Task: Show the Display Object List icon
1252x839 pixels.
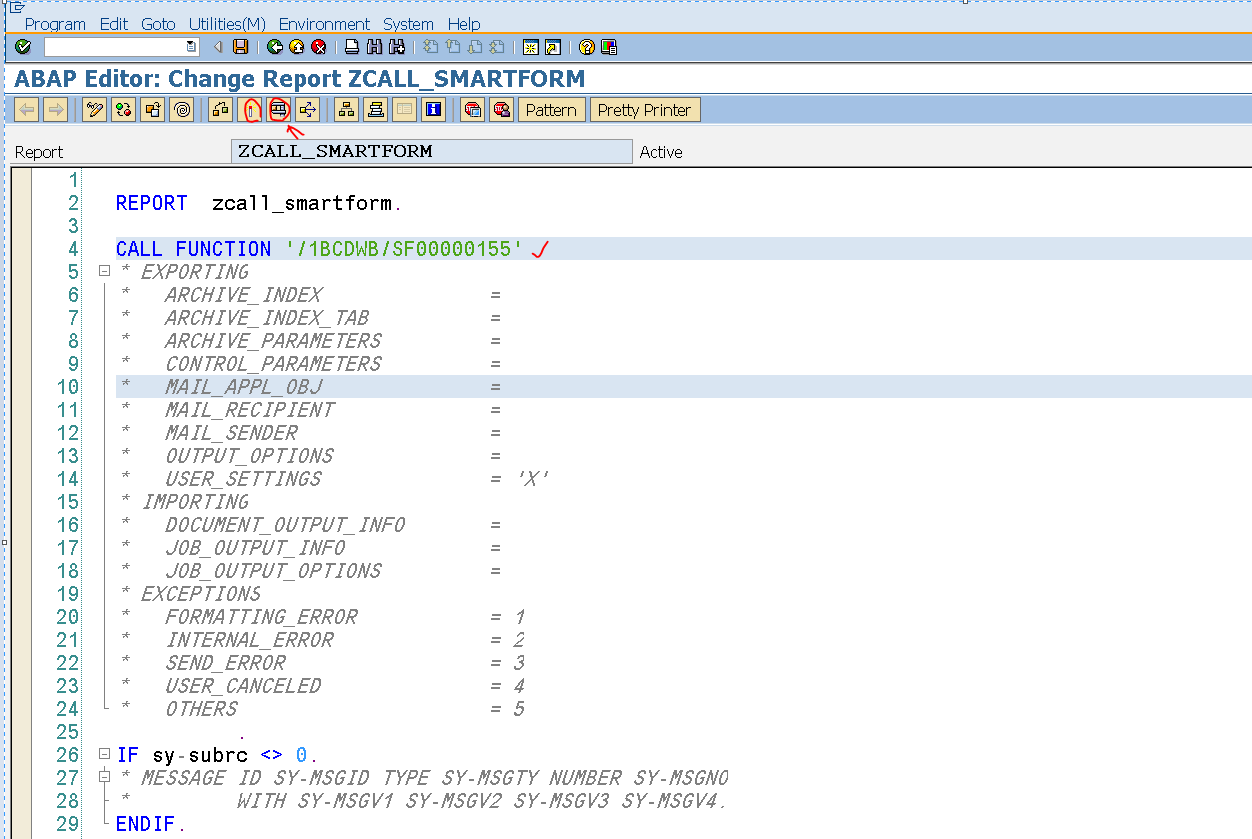Action: (x=346, y=110)
